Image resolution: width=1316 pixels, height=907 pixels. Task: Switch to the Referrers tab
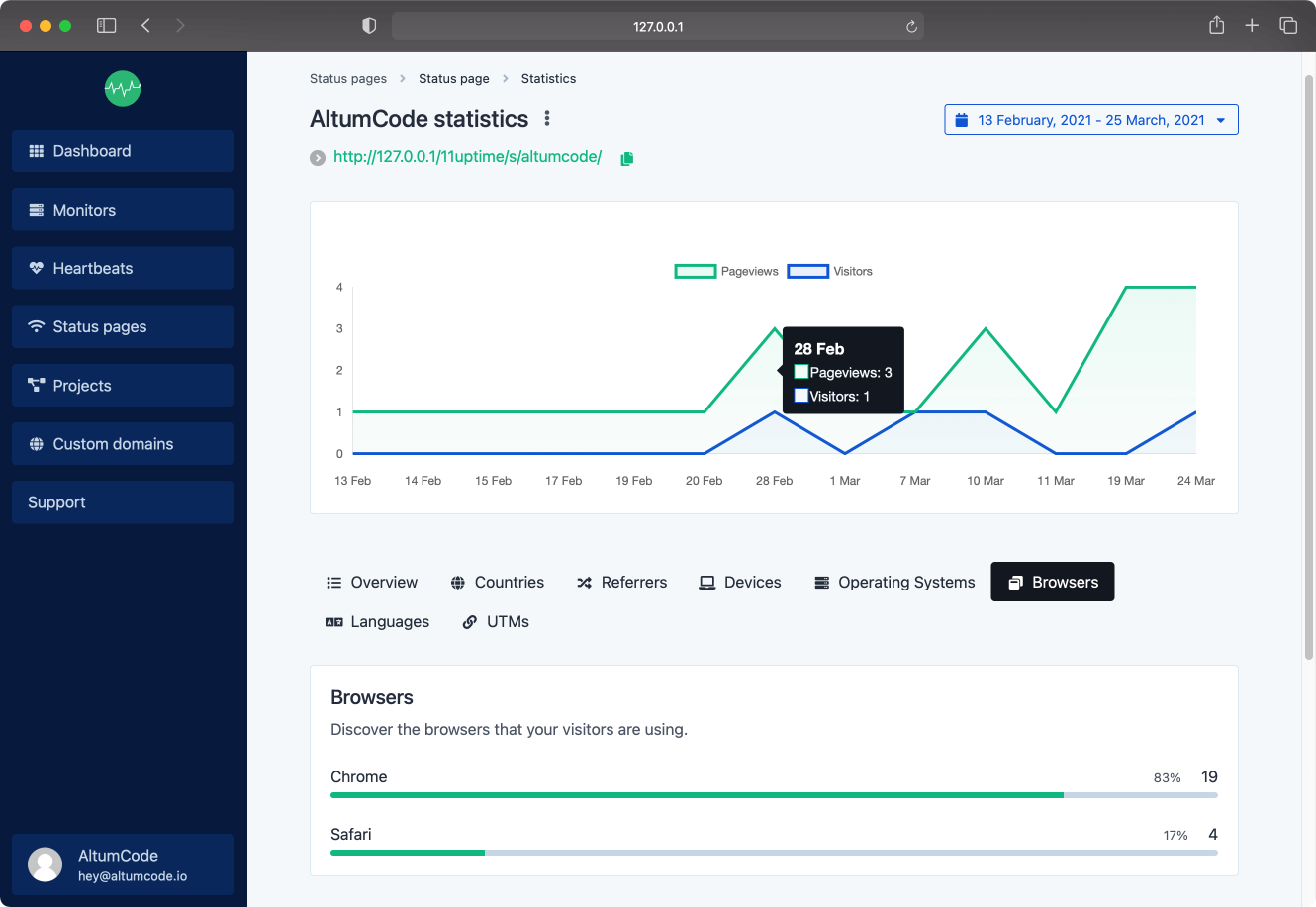pyautogui.click(x=621, y=582)
